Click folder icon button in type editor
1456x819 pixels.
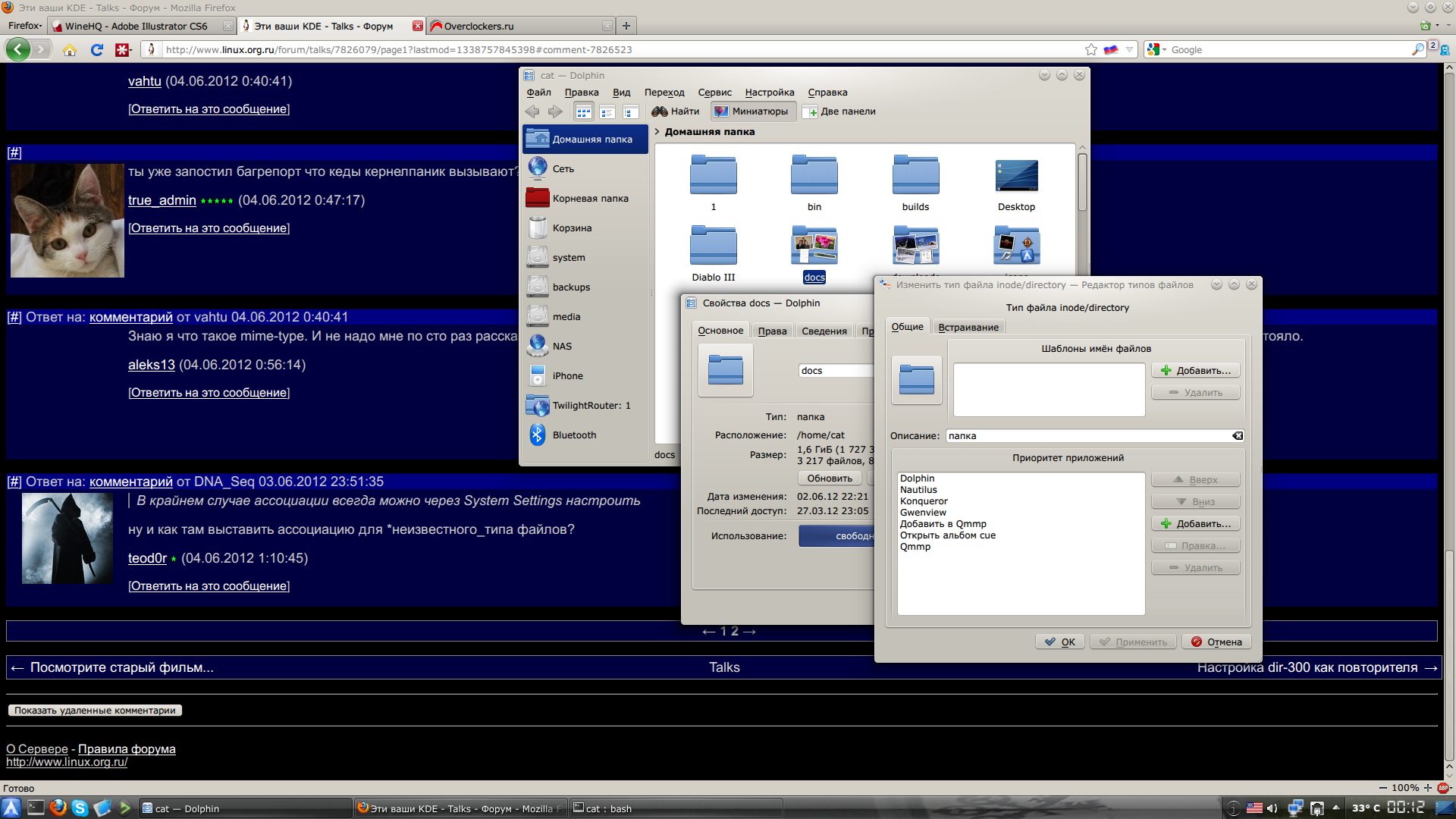tap(916, 380)
